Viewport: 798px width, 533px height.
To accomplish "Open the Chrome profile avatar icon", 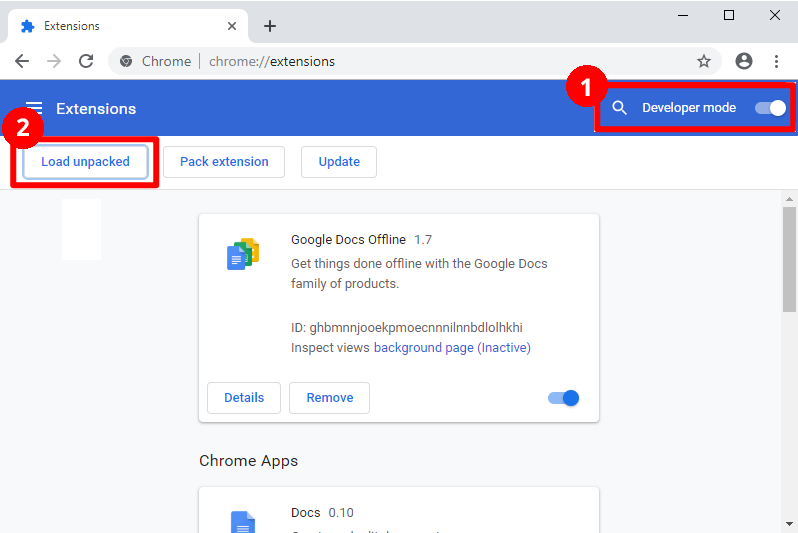I will (743, 61).
